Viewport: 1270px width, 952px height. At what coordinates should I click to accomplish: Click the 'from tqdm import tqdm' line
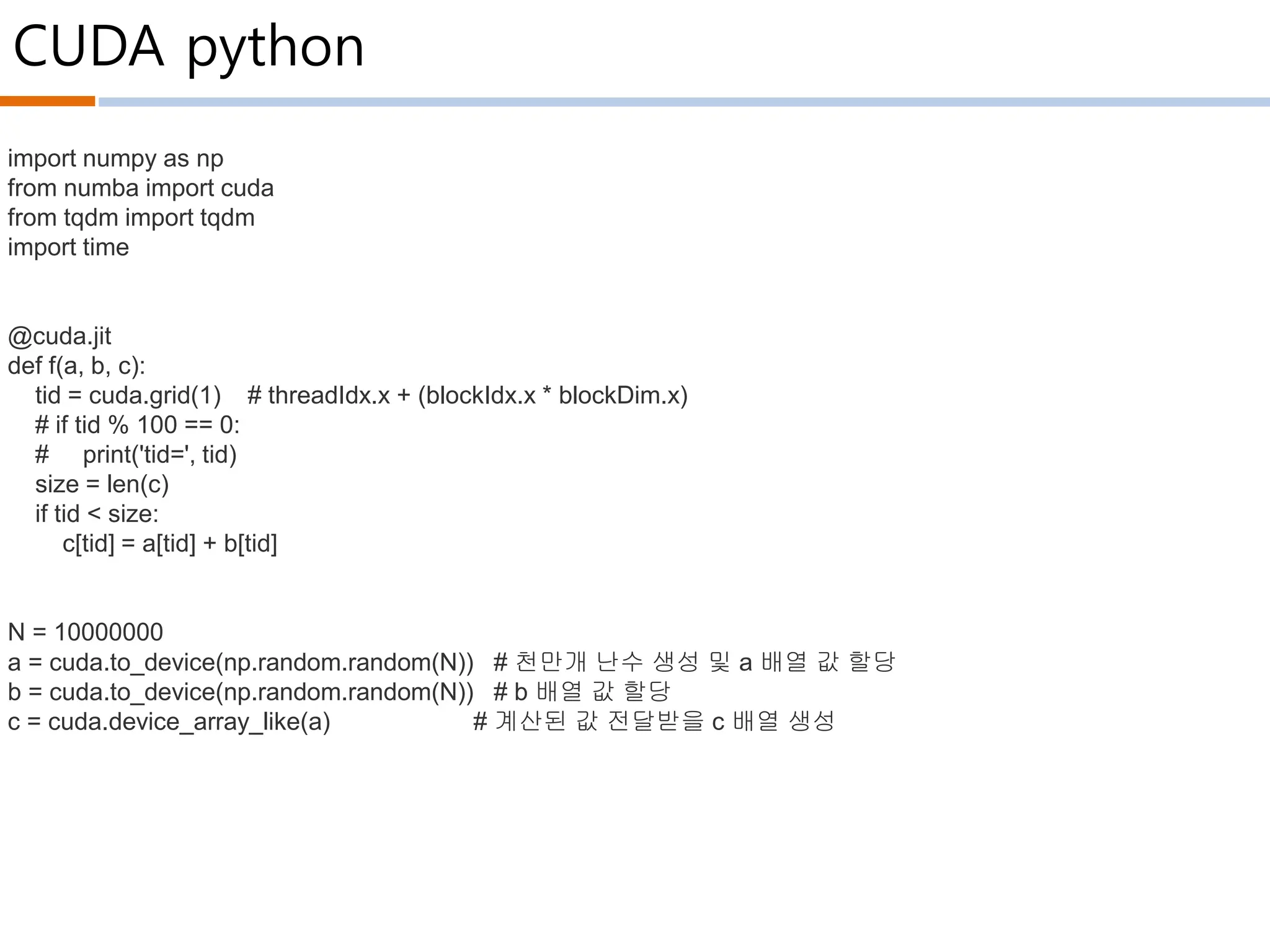[131, 218]
